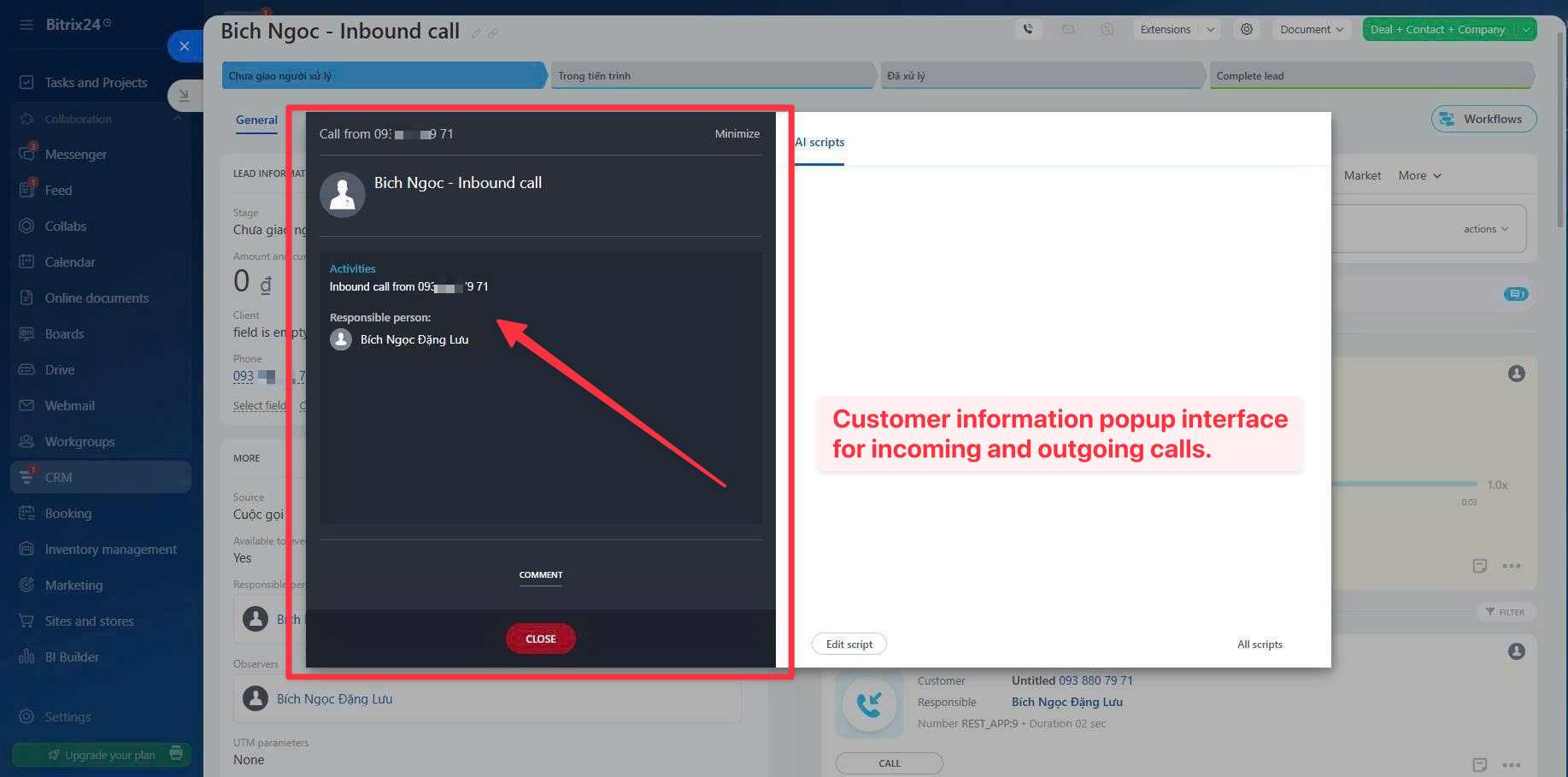The width and height of the screenshot is (1568, 777).
Task: Open Messenger from the left sidebar
Action: click(x=75, y=155)
